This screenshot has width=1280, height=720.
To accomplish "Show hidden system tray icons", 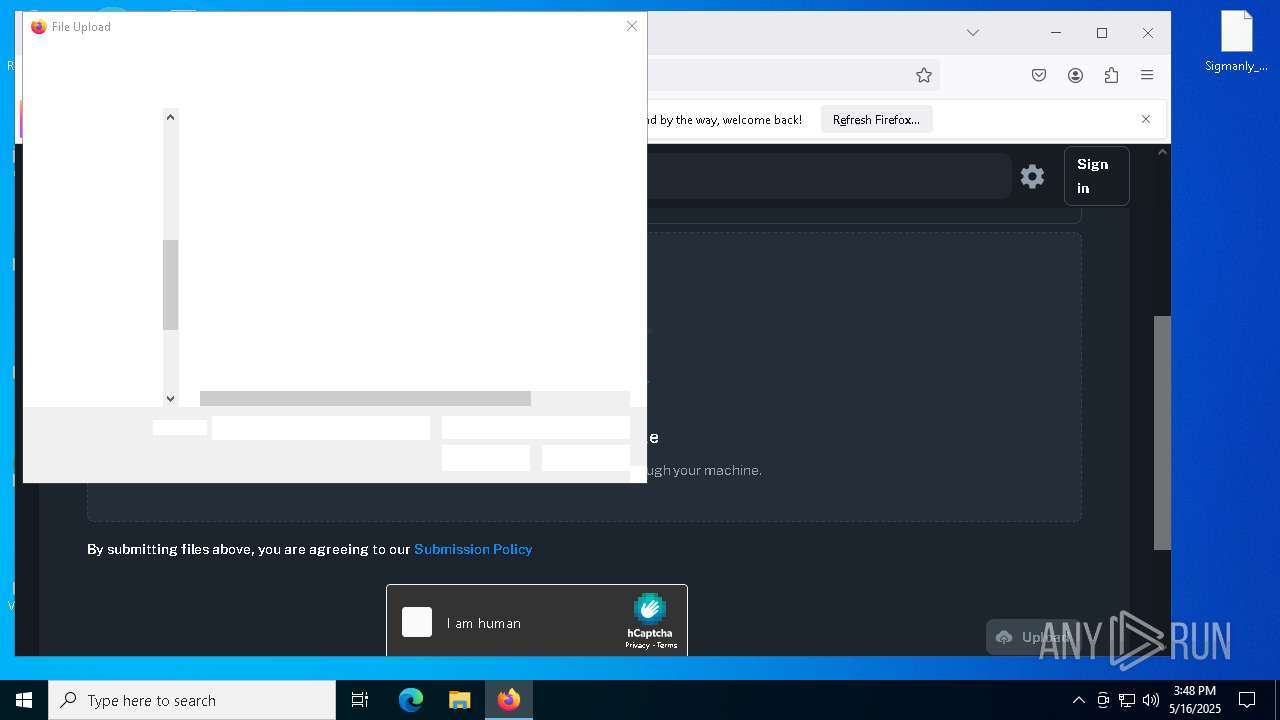I will point(1078,700).
